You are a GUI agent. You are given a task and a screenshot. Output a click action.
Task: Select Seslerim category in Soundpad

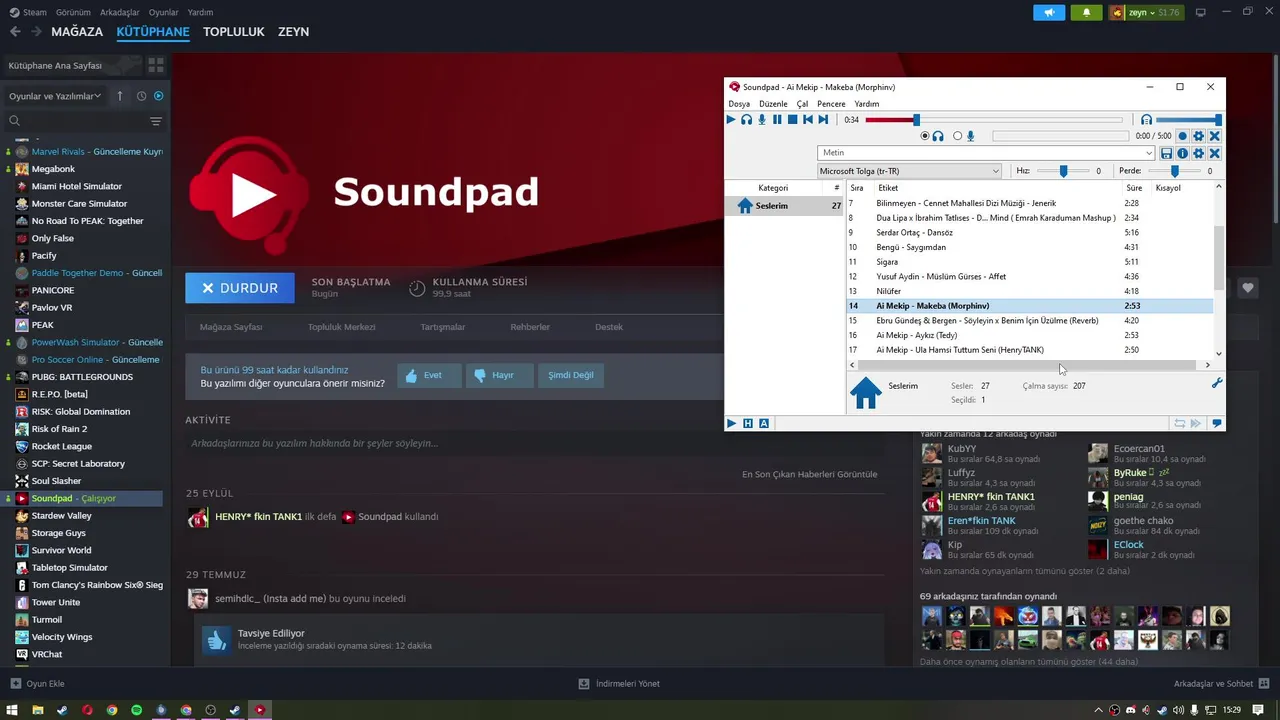tap(785, 206)
